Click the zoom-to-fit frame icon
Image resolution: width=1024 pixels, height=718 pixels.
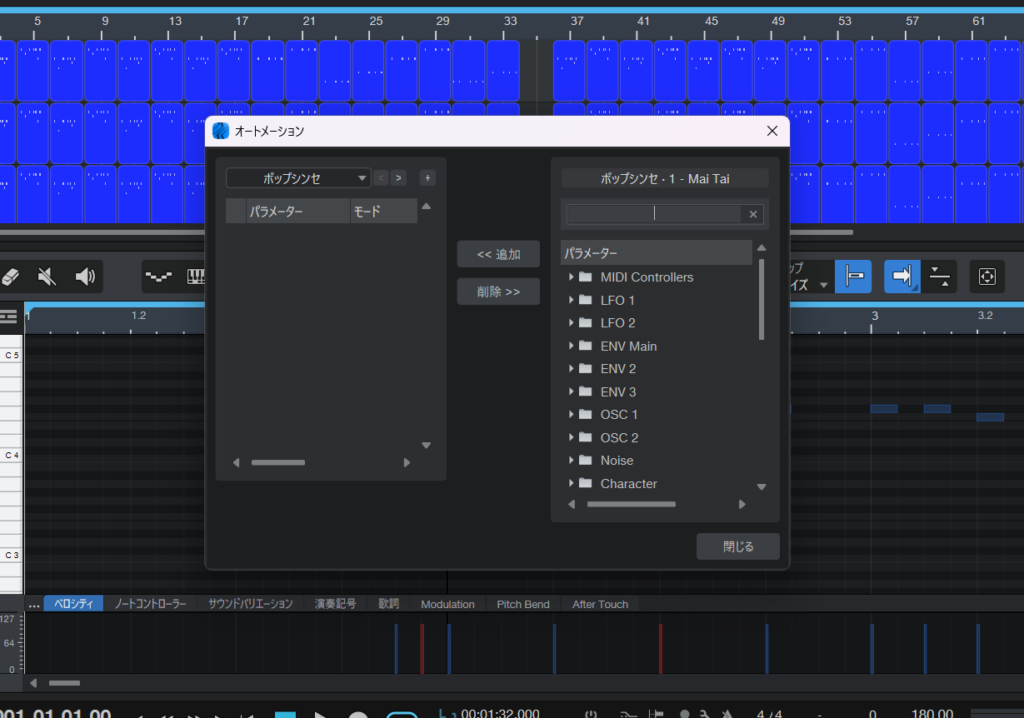987,276
